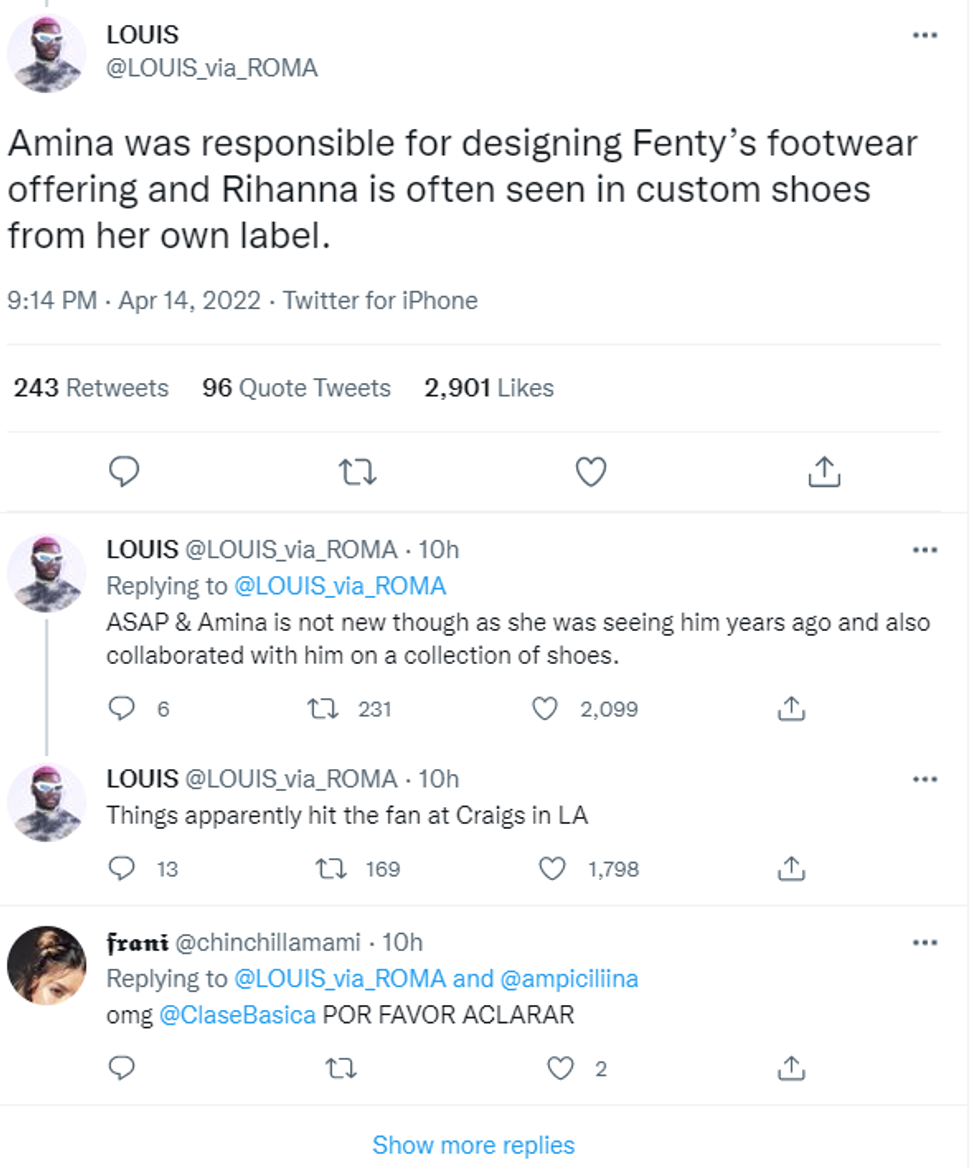The image size is (980, 1168).
Task: Open replies to the 'Craigs in LA' tweet
Action: [x=121, y=869]
